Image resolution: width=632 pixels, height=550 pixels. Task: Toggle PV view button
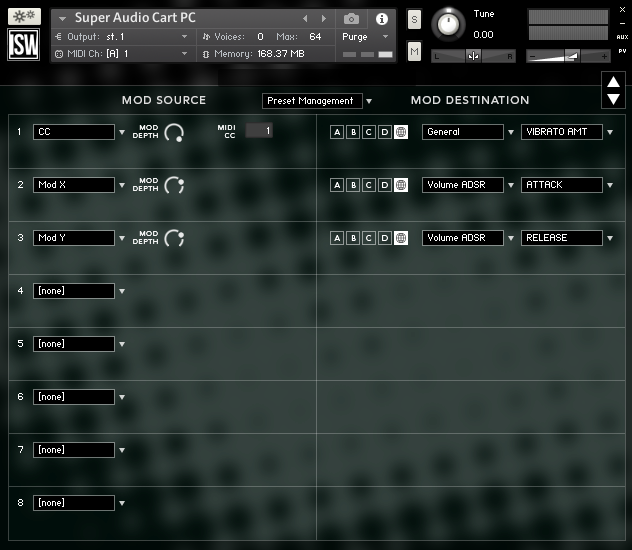622,51
